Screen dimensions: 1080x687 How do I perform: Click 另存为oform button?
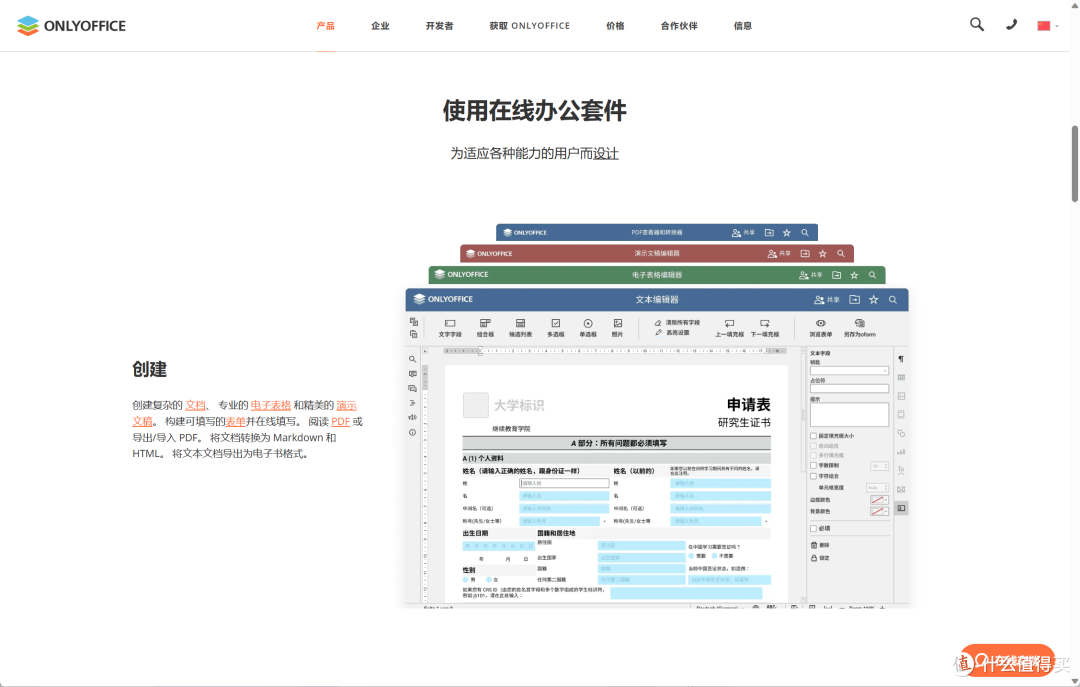coord(860,328)
